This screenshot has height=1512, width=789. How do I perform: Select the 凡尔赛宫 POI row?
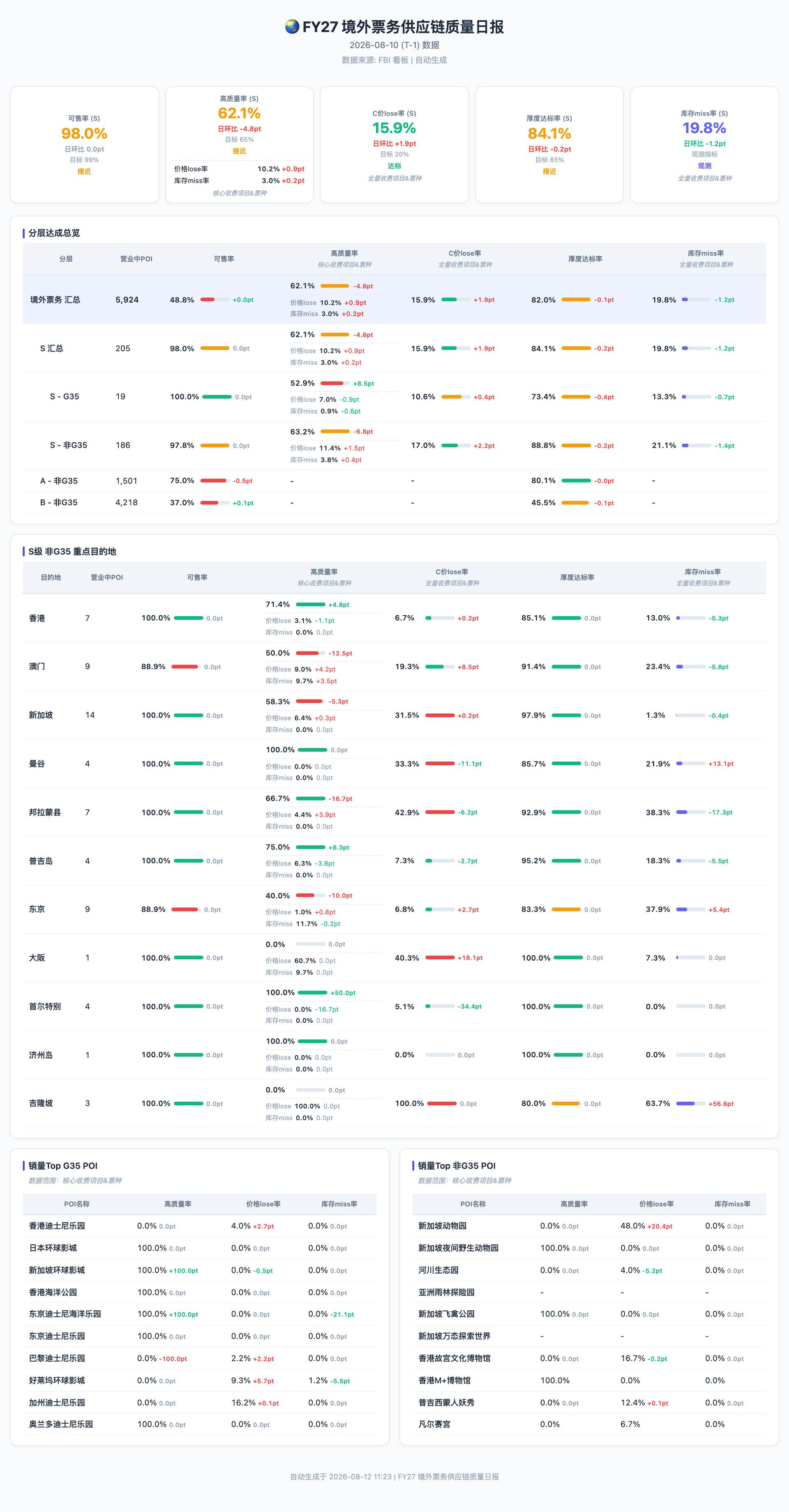[x=589, y=1424]
